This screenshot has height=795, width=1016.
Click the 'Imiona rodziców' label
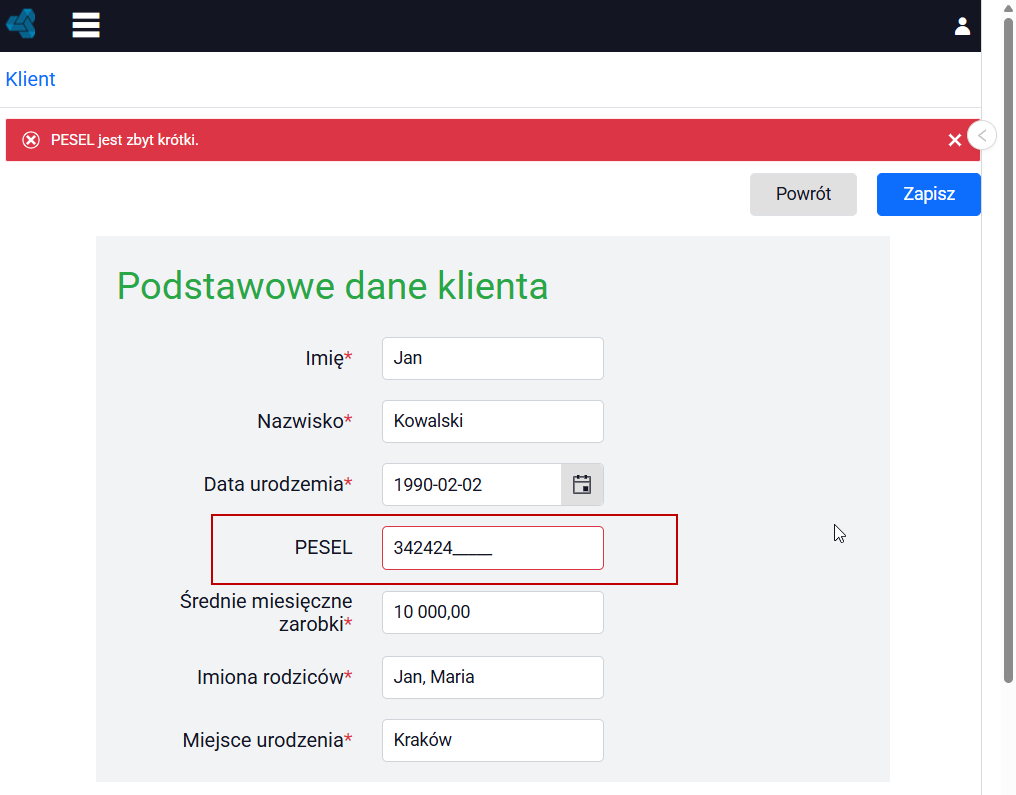[x=275, y=677]
